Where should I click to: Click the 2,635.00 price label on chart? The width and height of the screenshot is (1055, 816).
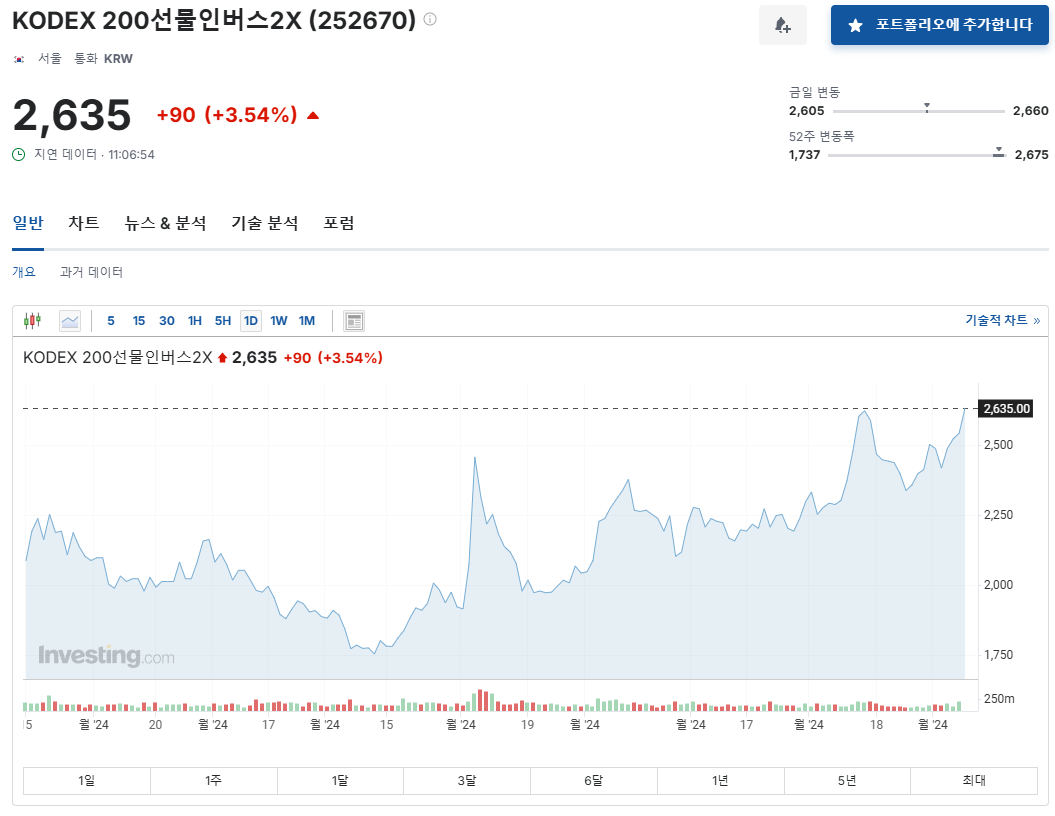1007,408
